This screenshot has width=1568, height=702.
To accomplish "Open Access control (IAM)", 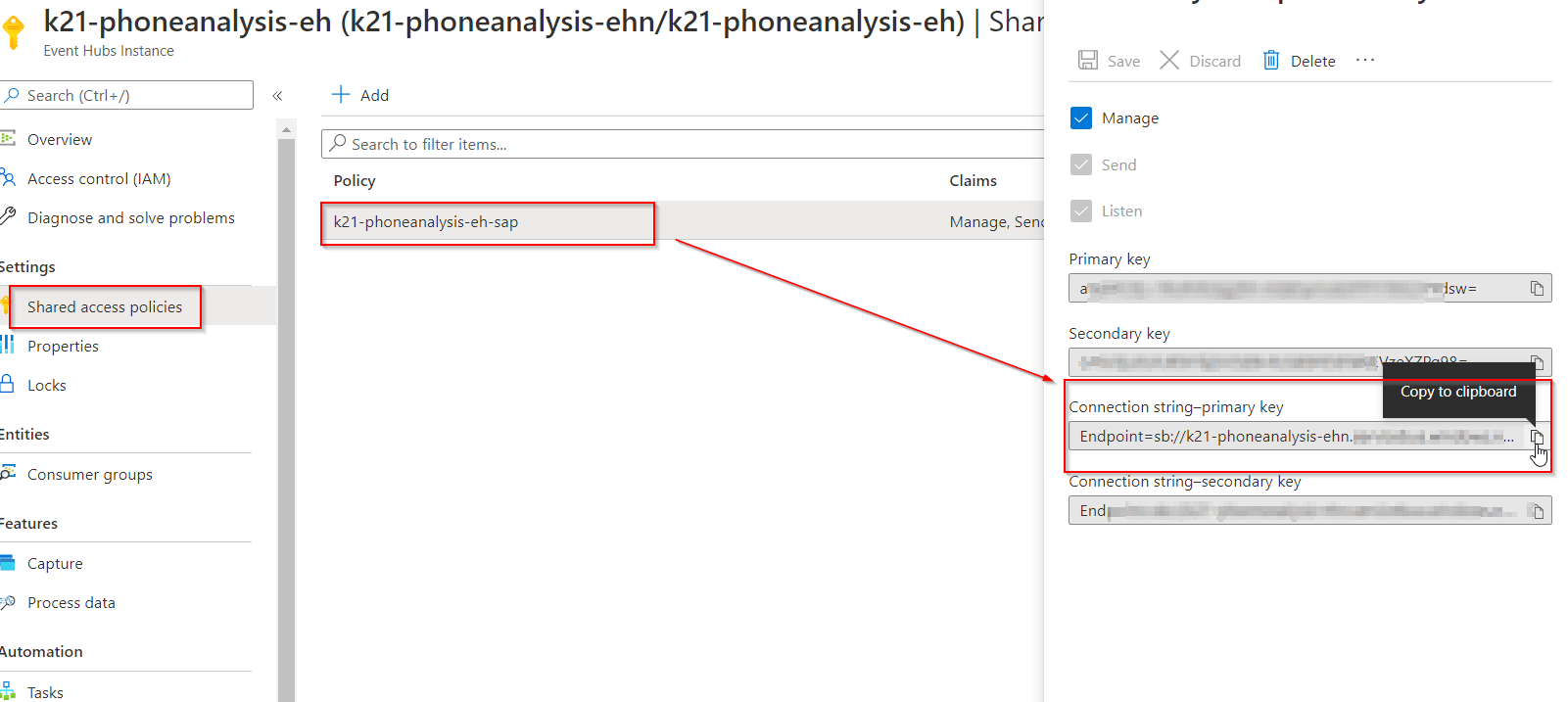I will click(99, 179).
